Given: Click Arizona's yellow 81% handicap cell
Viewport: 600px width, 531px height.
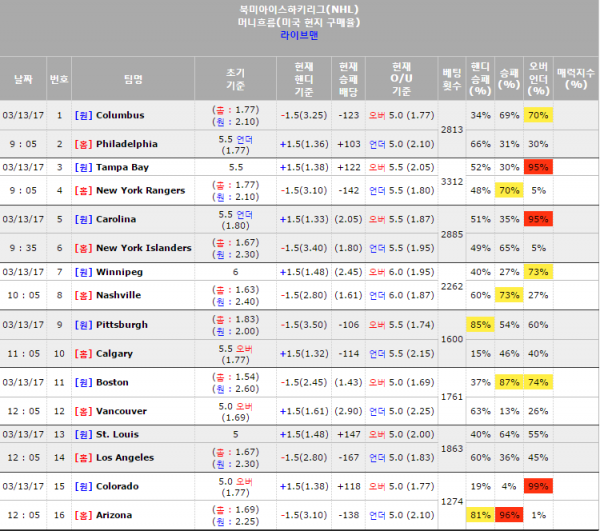Looking at the screenshot, I should (x=480, y=515).
